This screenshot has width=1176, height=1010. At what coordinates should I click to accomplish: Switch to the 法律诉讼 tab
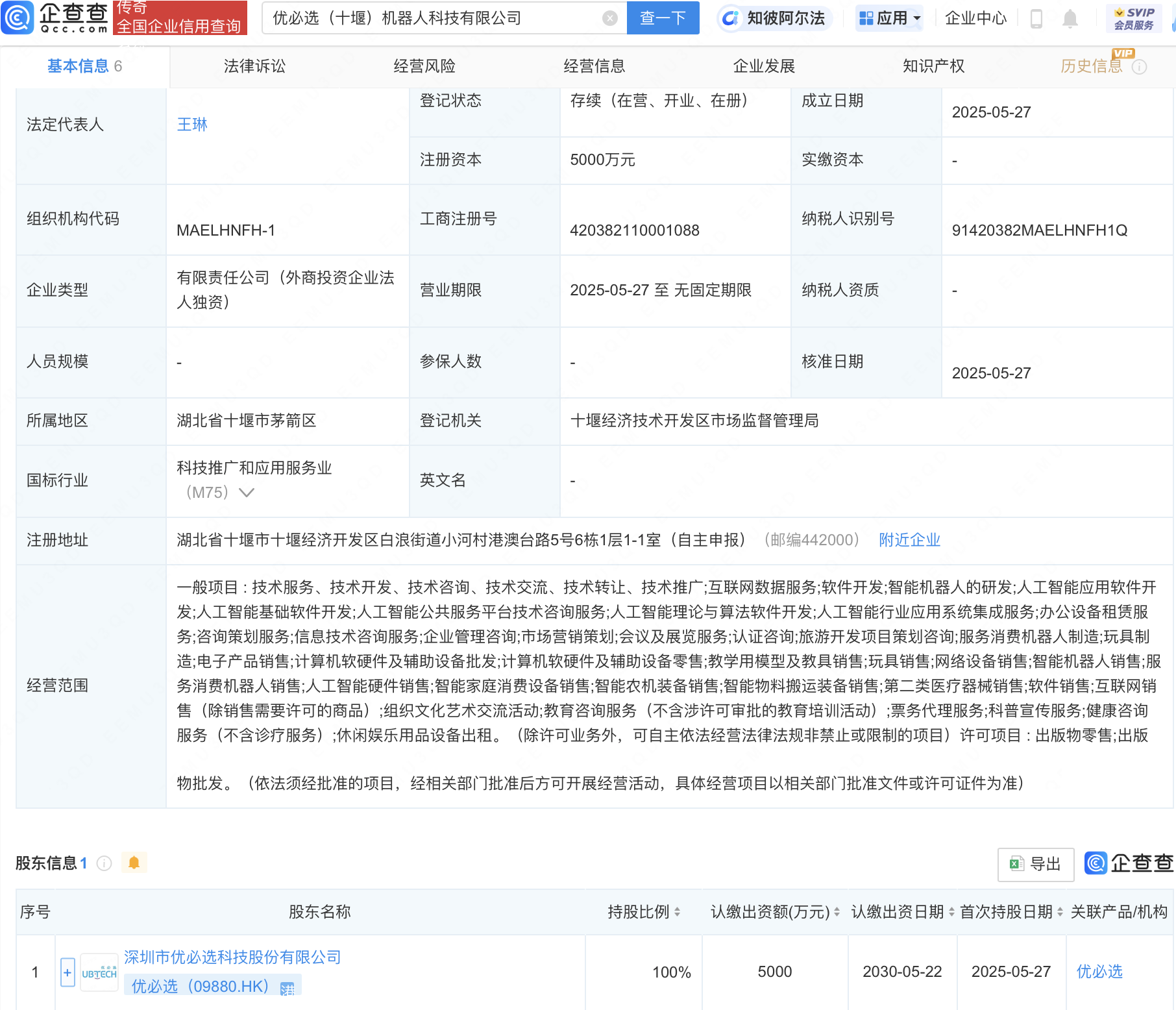pos(254,66)
